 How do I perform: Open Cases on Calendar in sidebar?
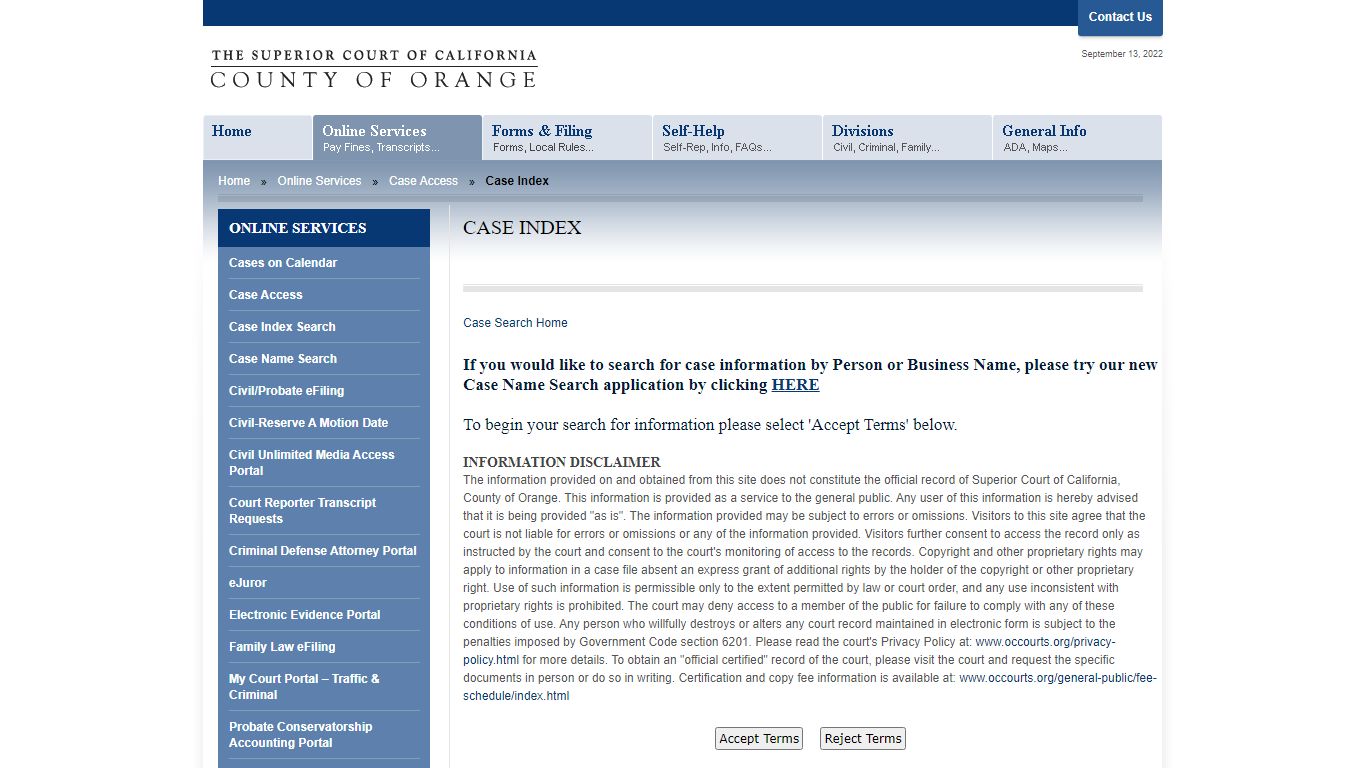(283, 263)
